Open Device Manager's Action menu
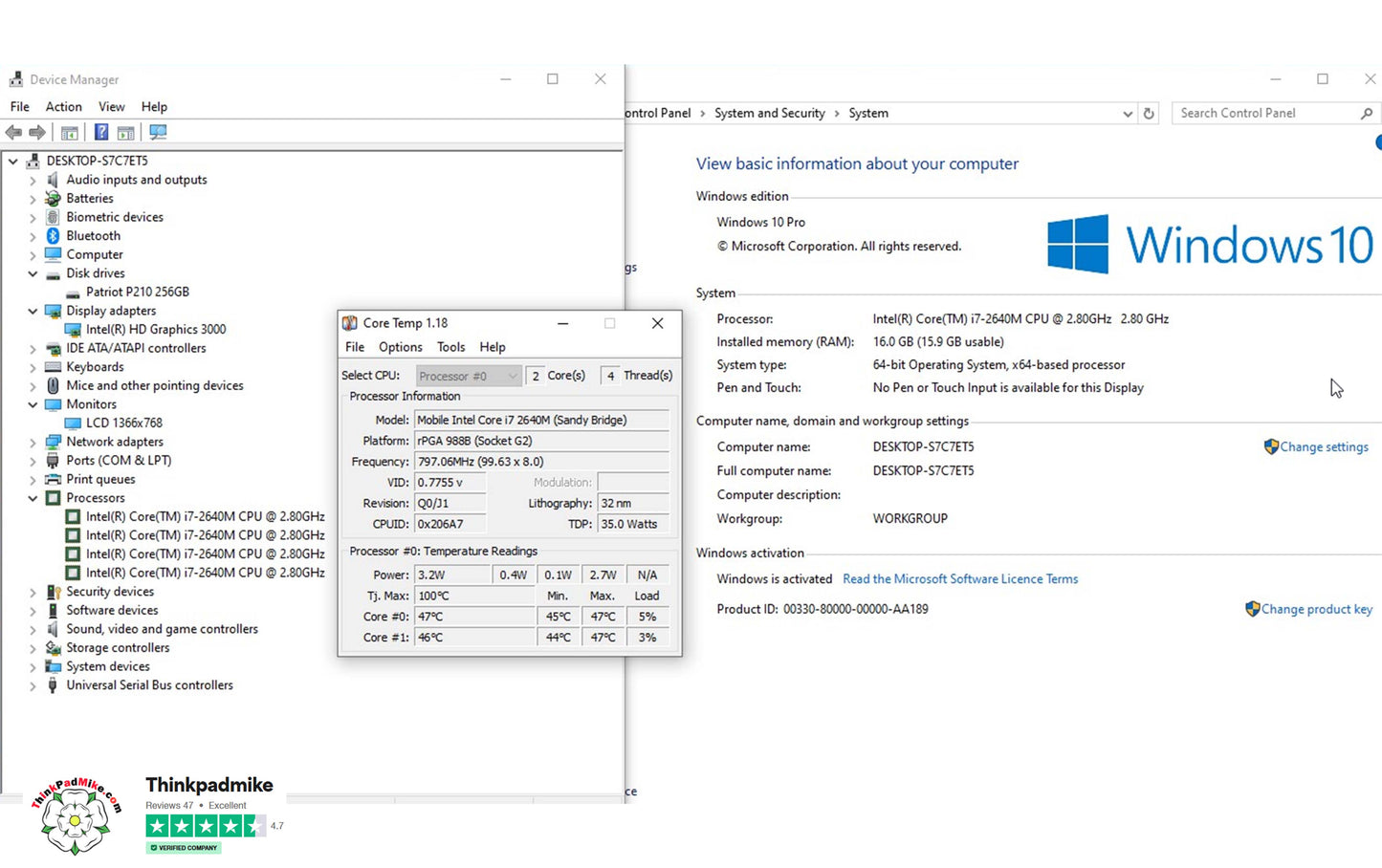The width and height of the screenshot is (1382, 868). pos(64,107)
